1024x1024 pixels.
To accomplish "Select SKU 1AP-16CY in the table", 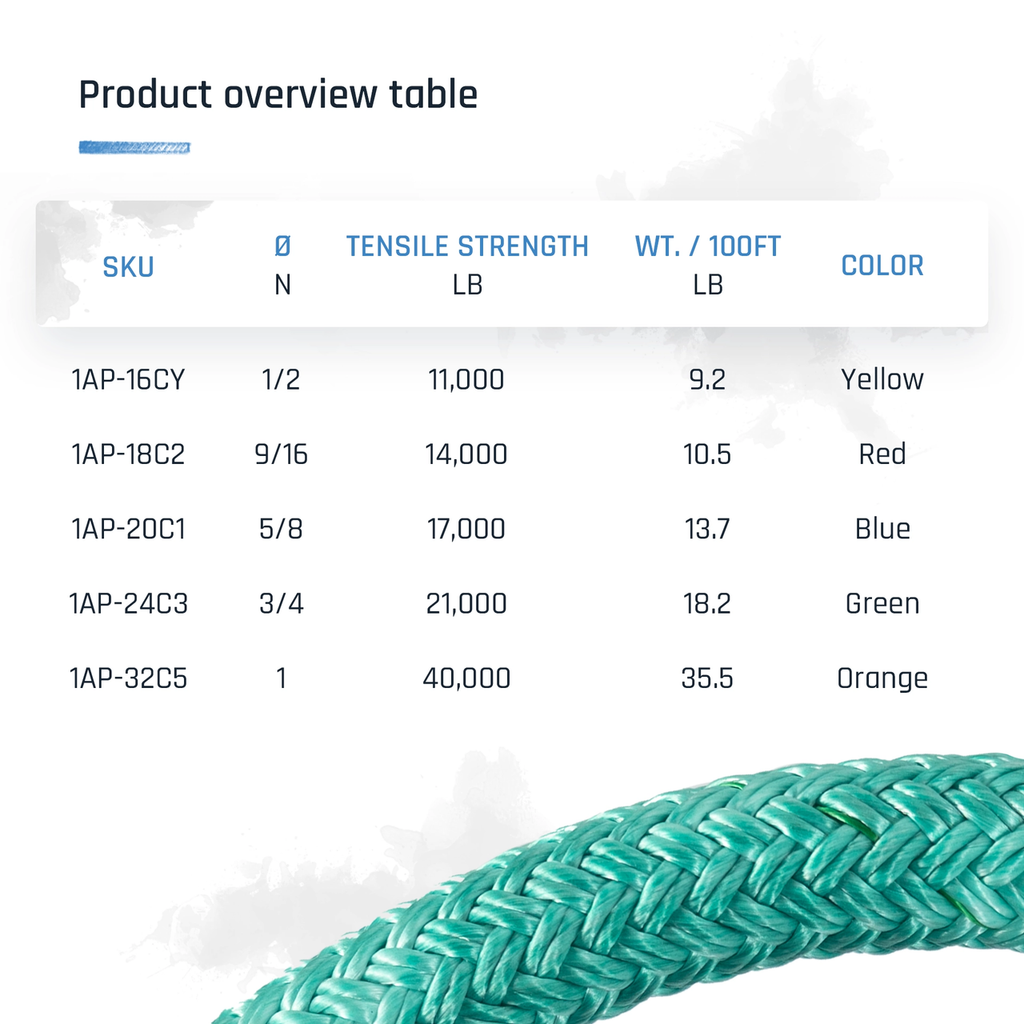I will coord(128,380).
